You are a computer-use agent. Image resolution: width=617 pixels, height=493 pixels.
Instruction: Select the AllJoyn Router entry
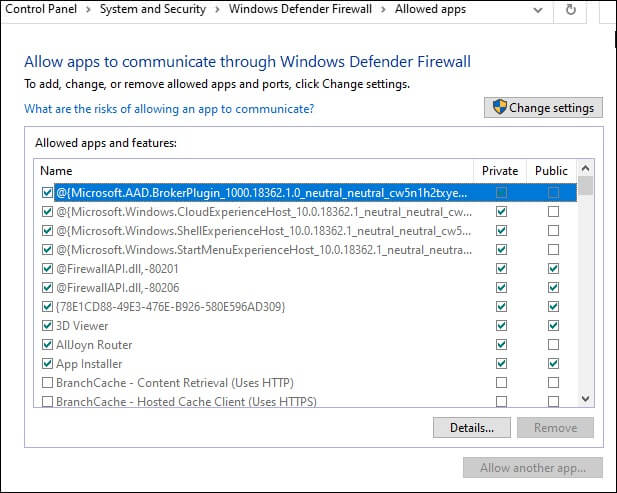click(x=94, y=345)
